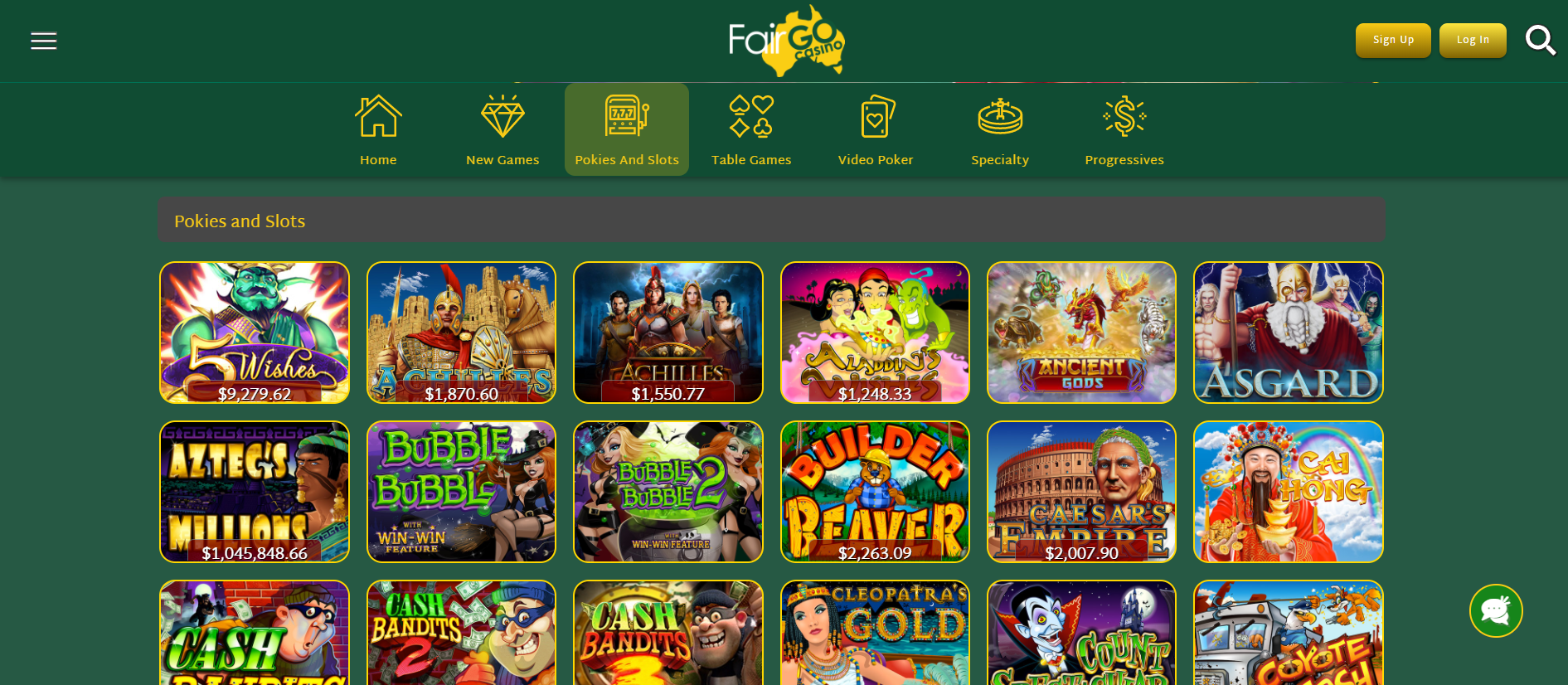Open Bubble Bubble 2 game

[668, 492]
